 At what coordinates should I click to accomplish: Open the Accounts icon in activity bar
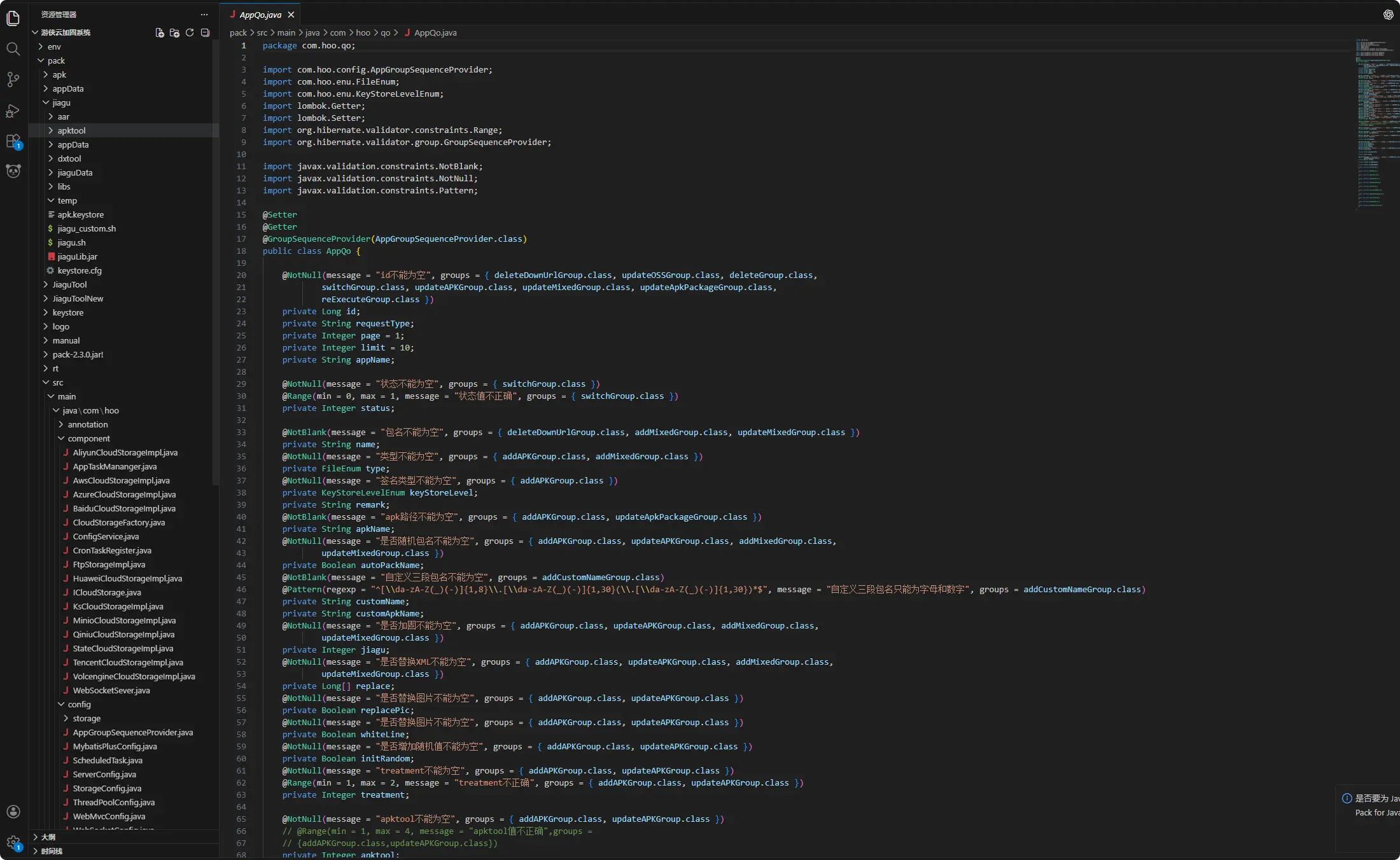coord(13,812)
